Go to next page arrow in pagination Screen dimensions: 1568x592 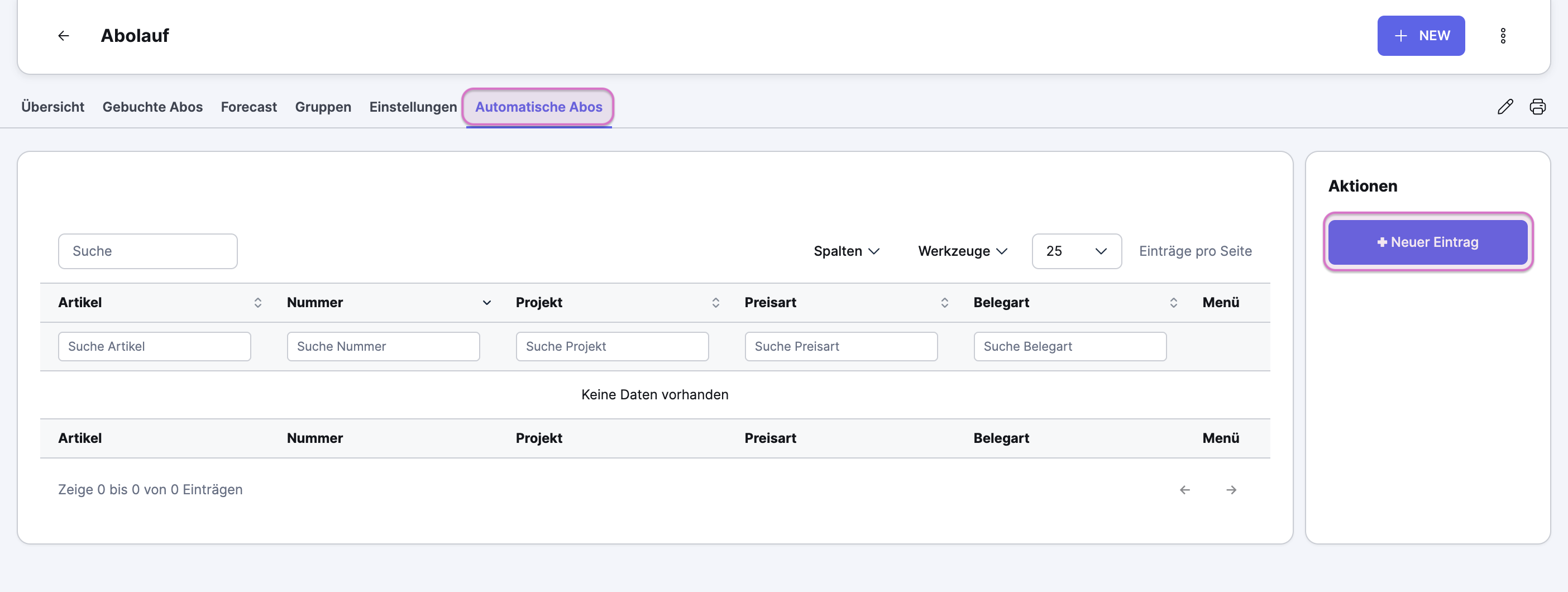click(x=1231, y=490)
